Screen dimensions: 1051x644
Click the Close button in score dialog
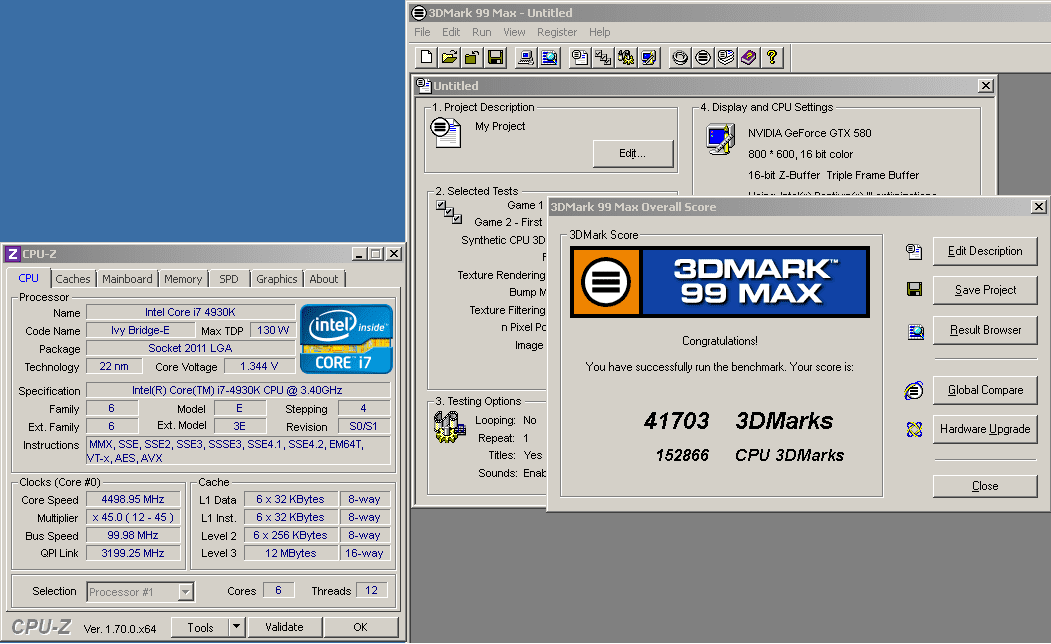(x=985, y=487)
